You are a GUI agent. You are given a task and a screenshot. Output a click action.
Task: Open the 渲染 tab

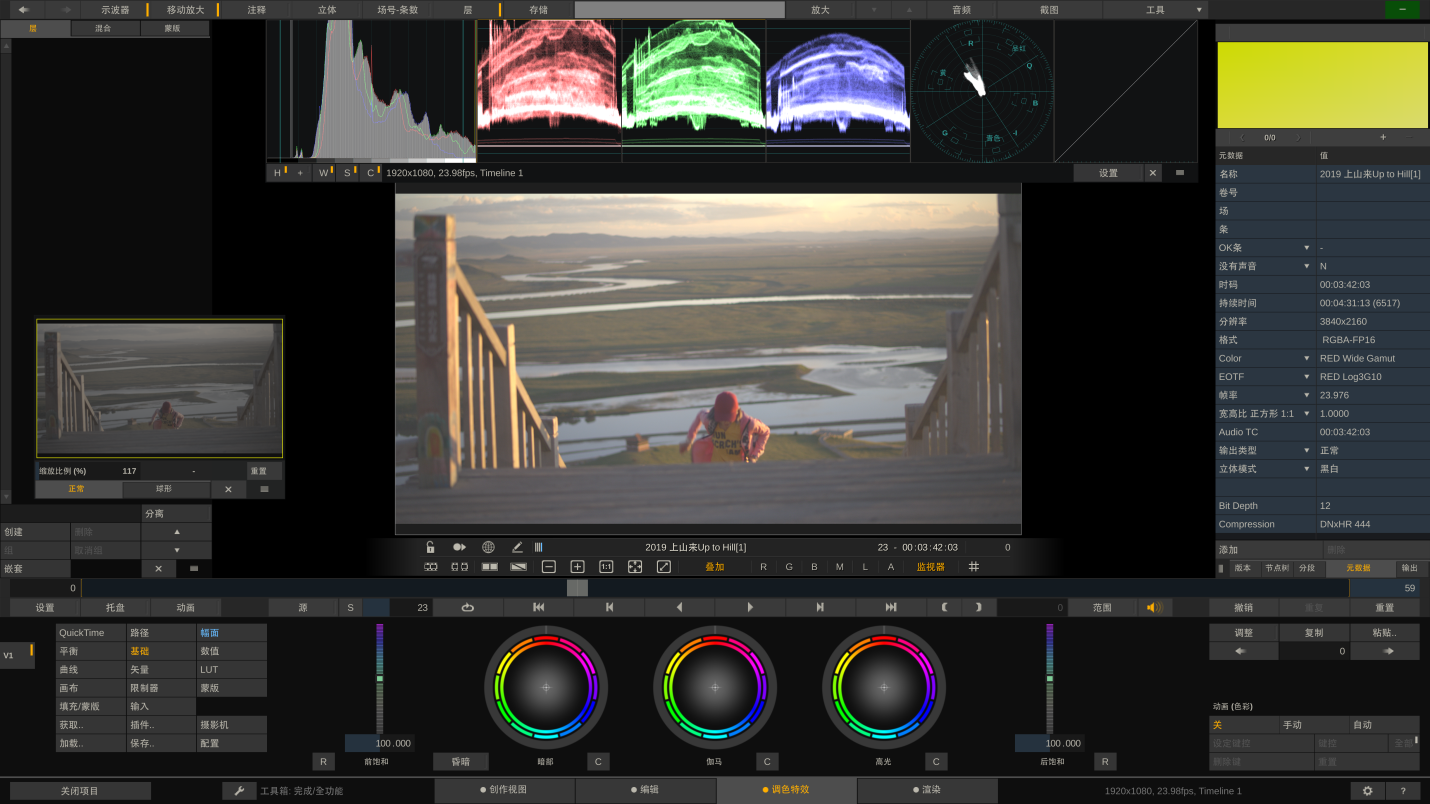[x=927, y=790]
